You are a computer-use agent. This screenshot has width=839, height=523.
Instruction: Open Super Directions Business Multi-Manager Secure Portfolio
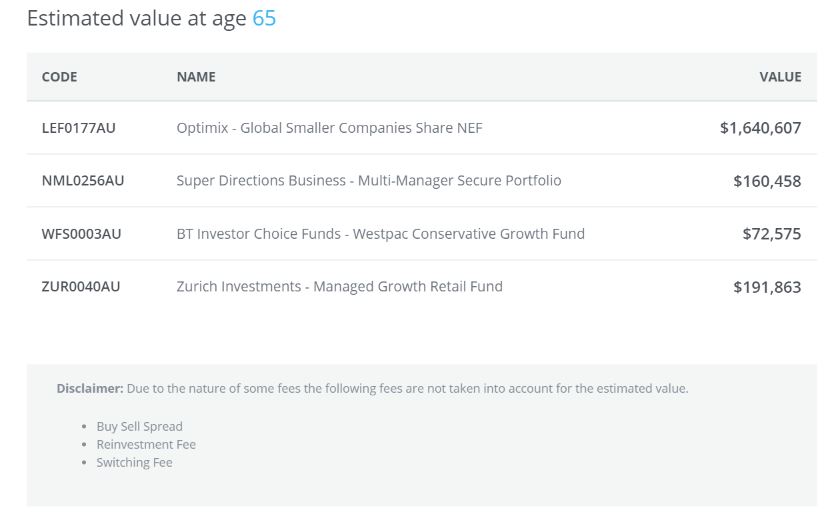pos(369,181)
